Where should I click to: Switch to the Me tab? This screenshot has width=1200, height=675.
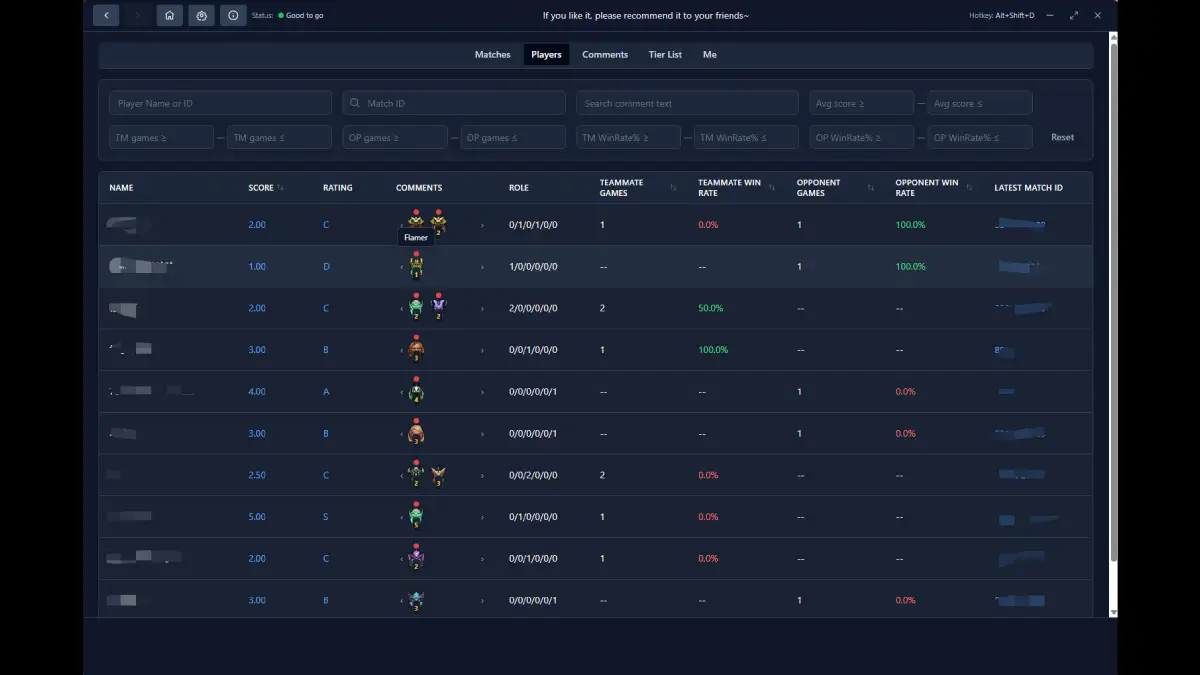(x=710, y=55)
